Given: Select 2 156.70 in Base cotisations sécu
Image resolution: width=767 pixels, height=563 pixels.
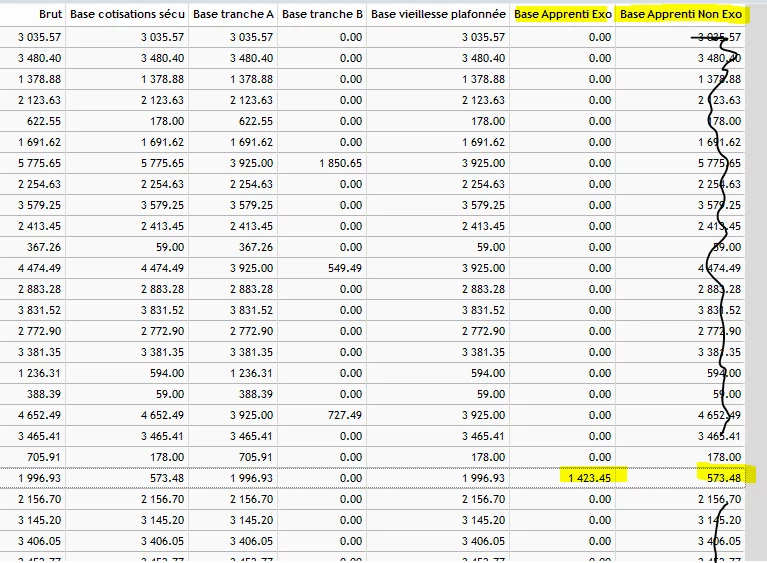Looking at the screenshot, I should [x=162, y=499].
